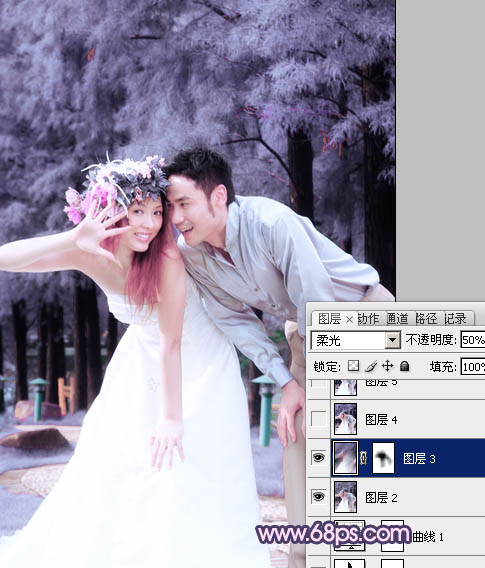This screenshot has width=485, height=568.
Task: Click the 柔光 blend mode combo box
Action: pos(355,340)
